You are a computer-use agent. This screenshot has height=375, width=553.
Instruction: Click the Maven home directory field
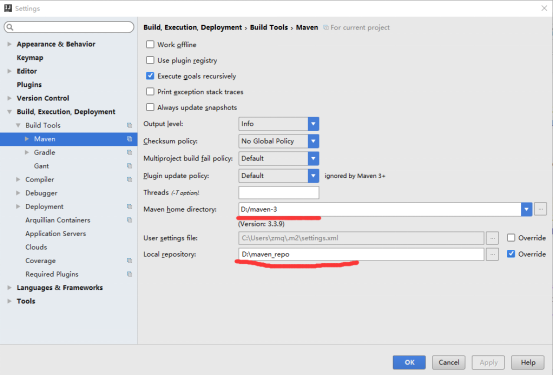[x=380, y=209]
